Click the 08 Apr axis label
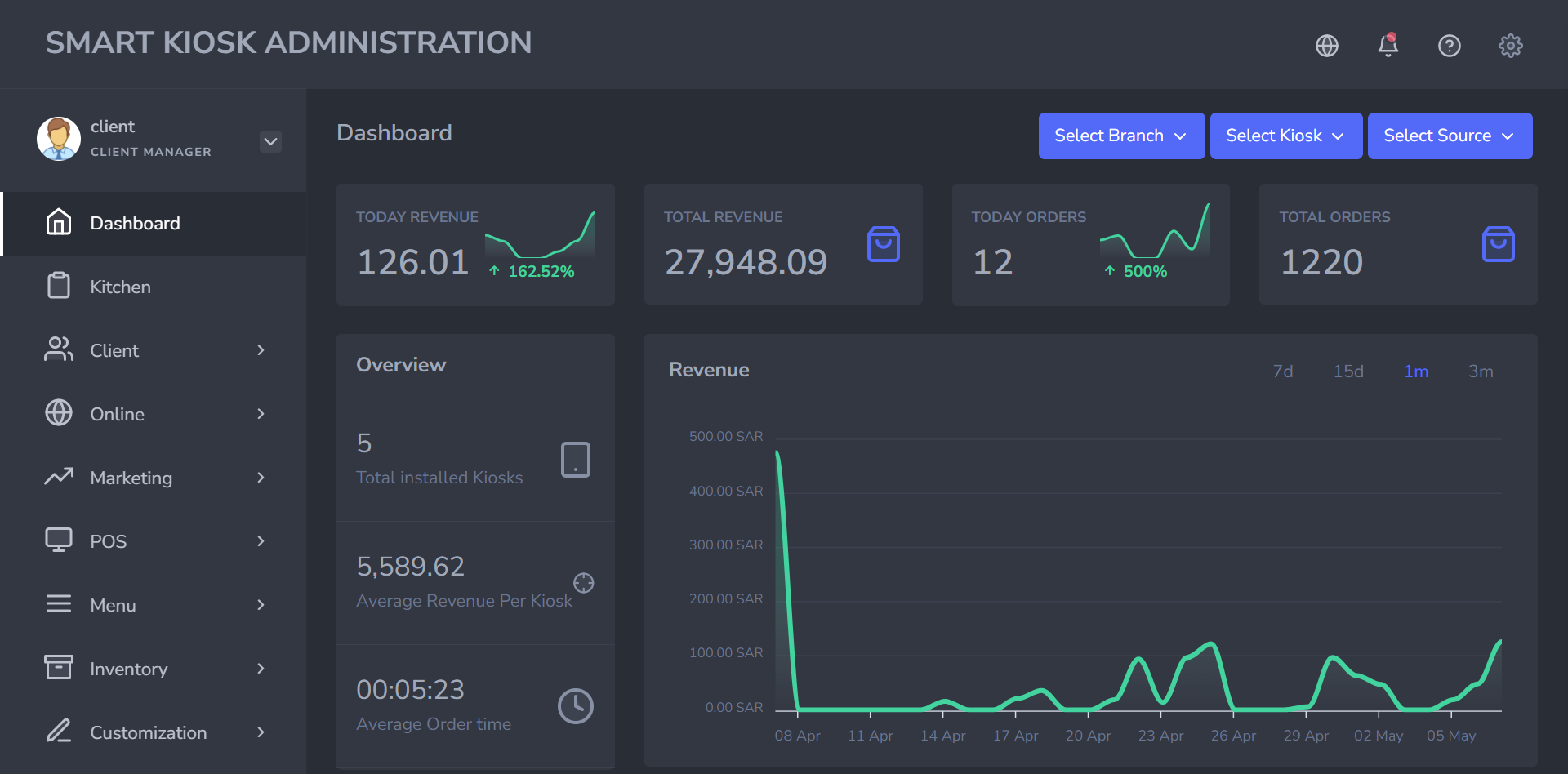1568x774 pixels. click(x=797, y=736)
